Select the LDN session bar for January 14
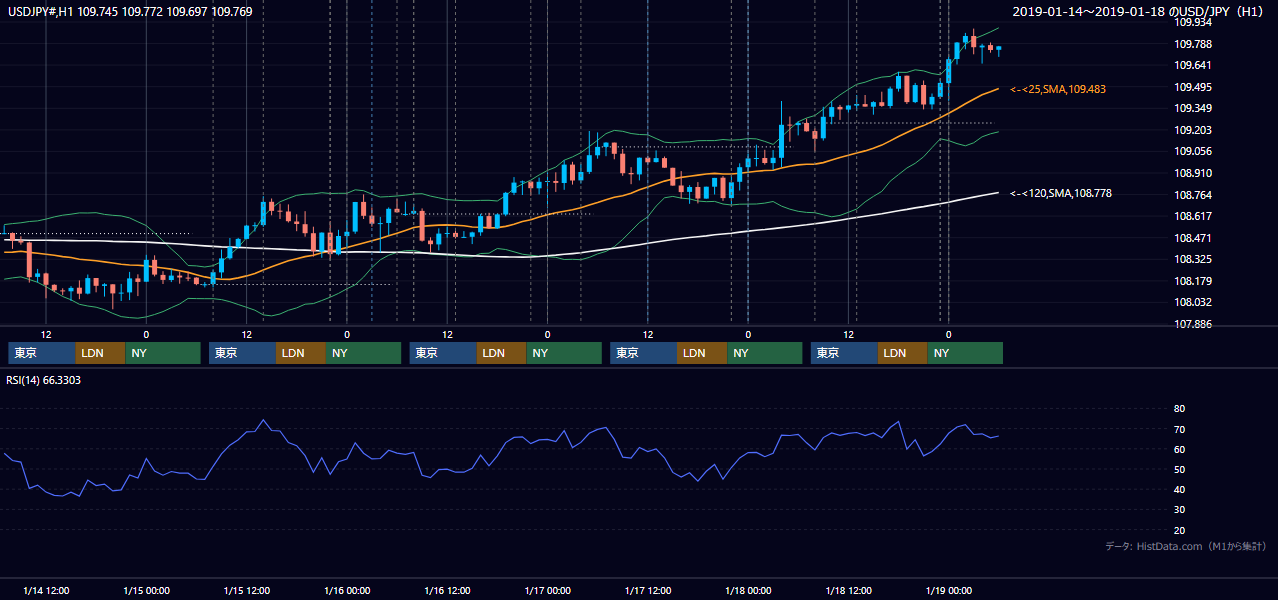The width and height of the screenshot is (1278, 600). tap(101, 353)
